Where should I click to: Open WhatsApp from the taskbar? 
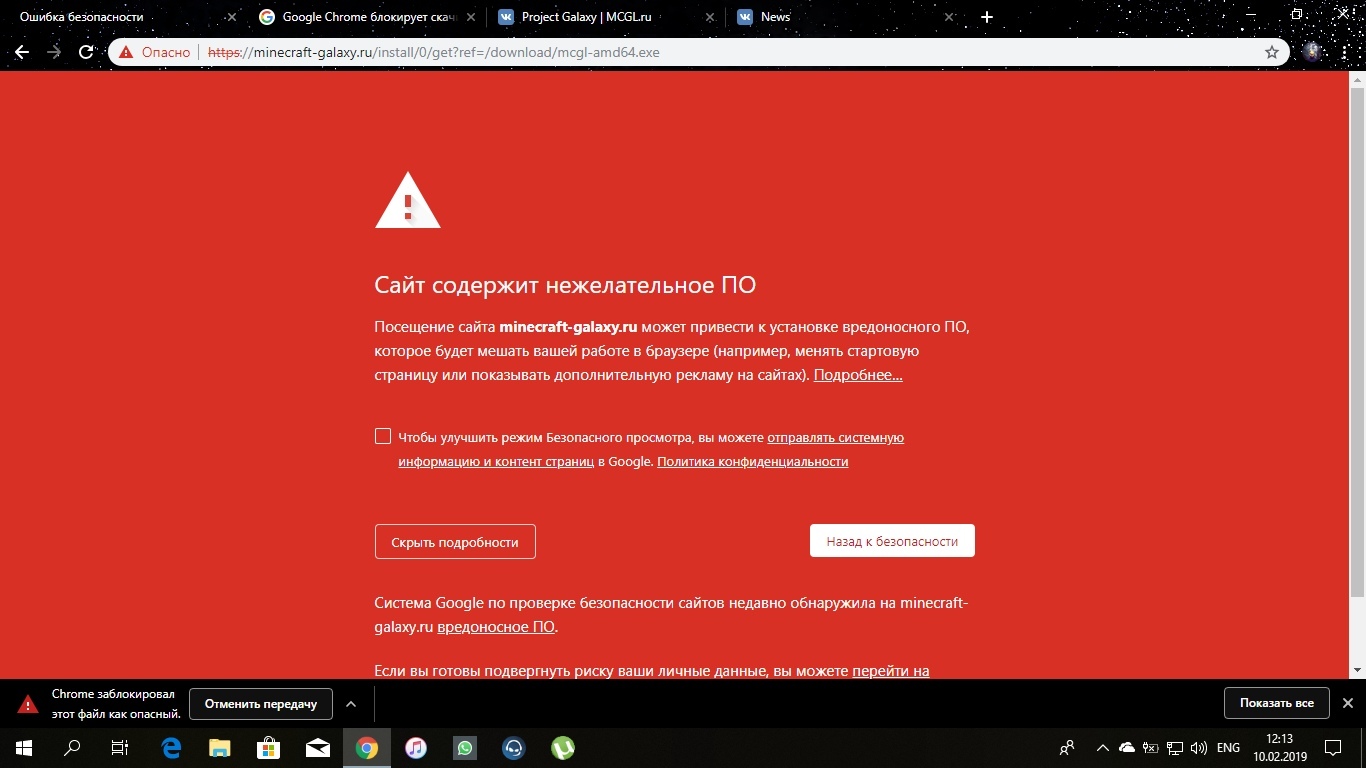pyautogui.click(x=465, y=747)
